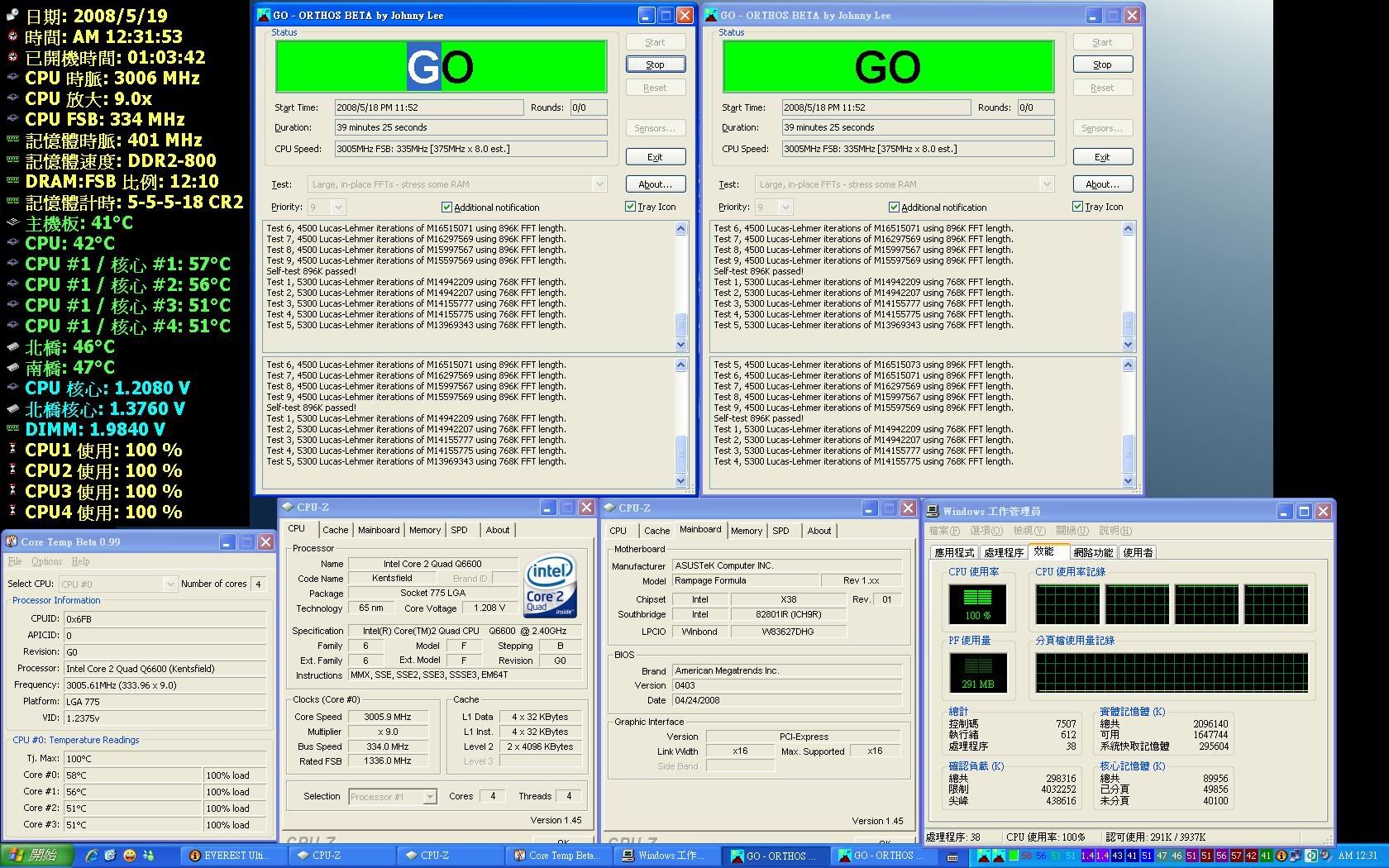The image size is (1389, 868).
Task: Switch to 處理程序 tab in Task Manager
Action: [x=1004, y=552]
